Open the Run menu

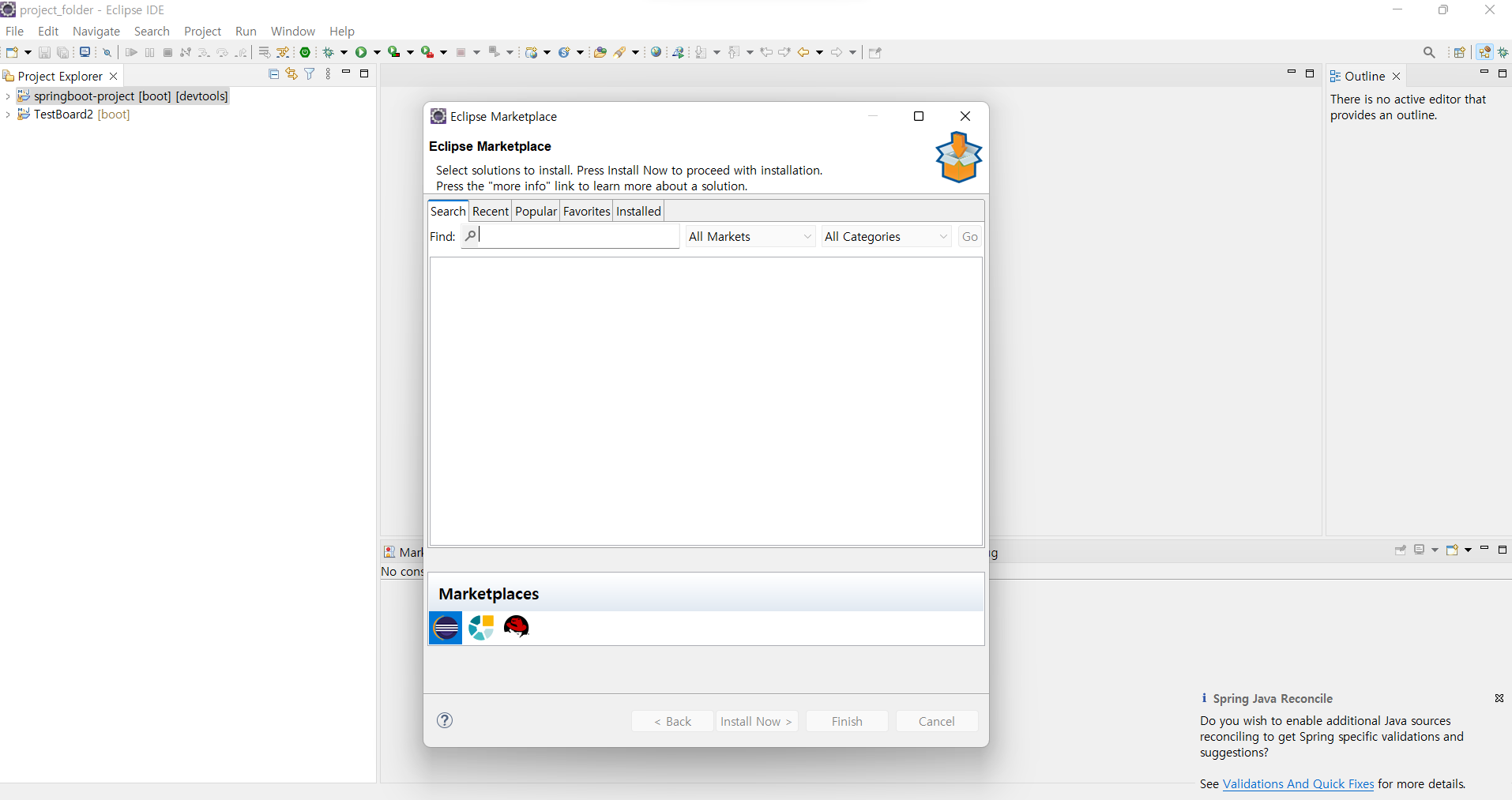pyautogui.click(x=246, y=31)
